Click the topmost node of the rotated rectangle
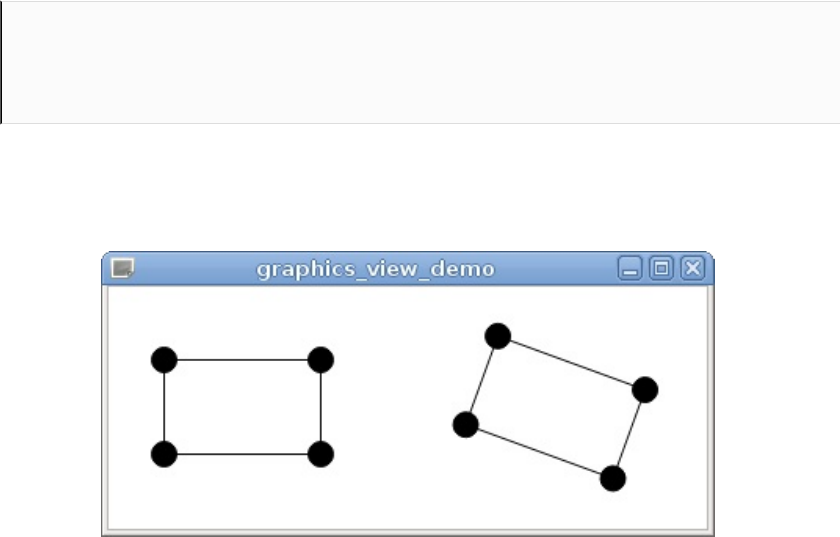 (498, 336)
